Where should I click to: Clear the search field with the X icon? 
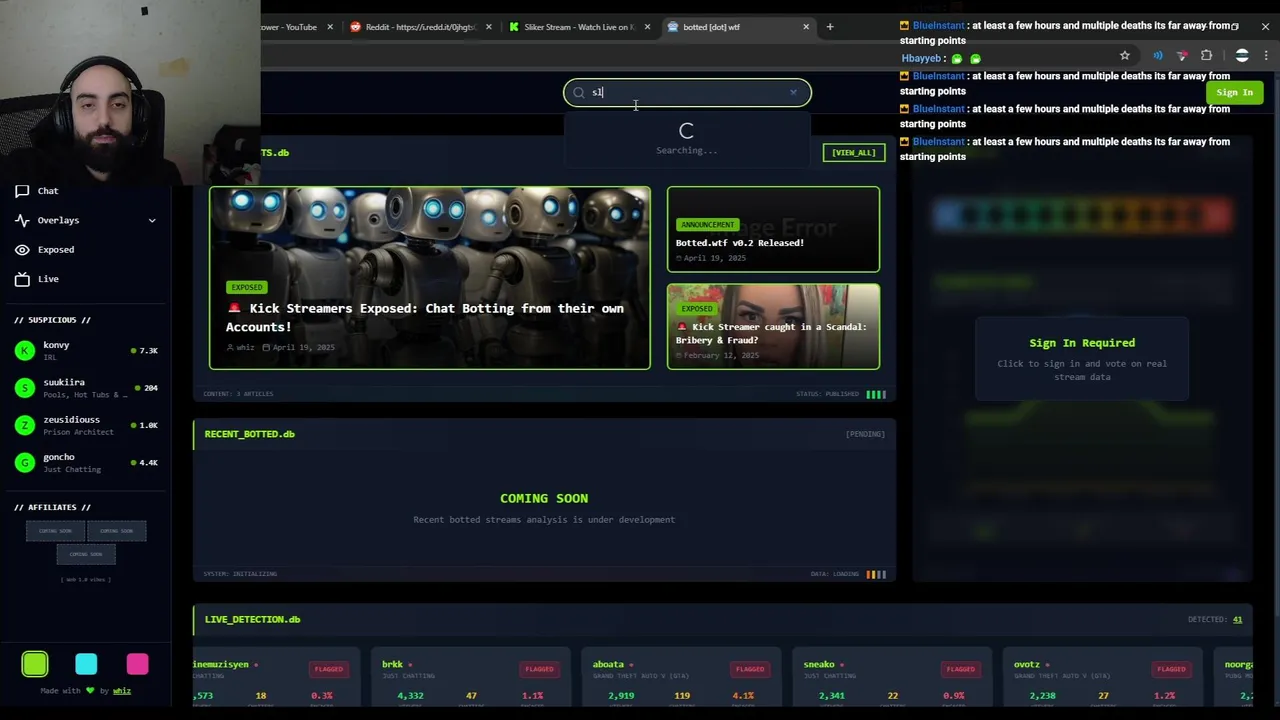coord(794,93)
